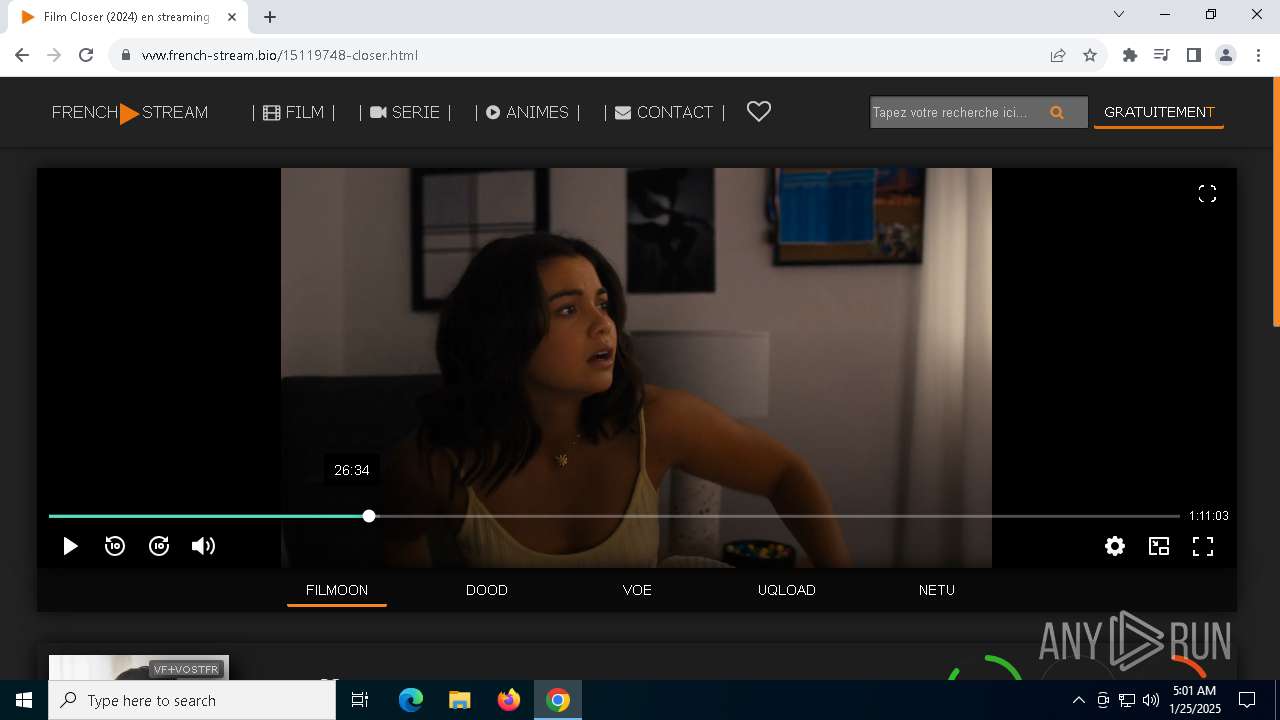The height and width of the screenshot is (720, 1280).
Task: Mute the video volume
Action: [x=203, y=546]
